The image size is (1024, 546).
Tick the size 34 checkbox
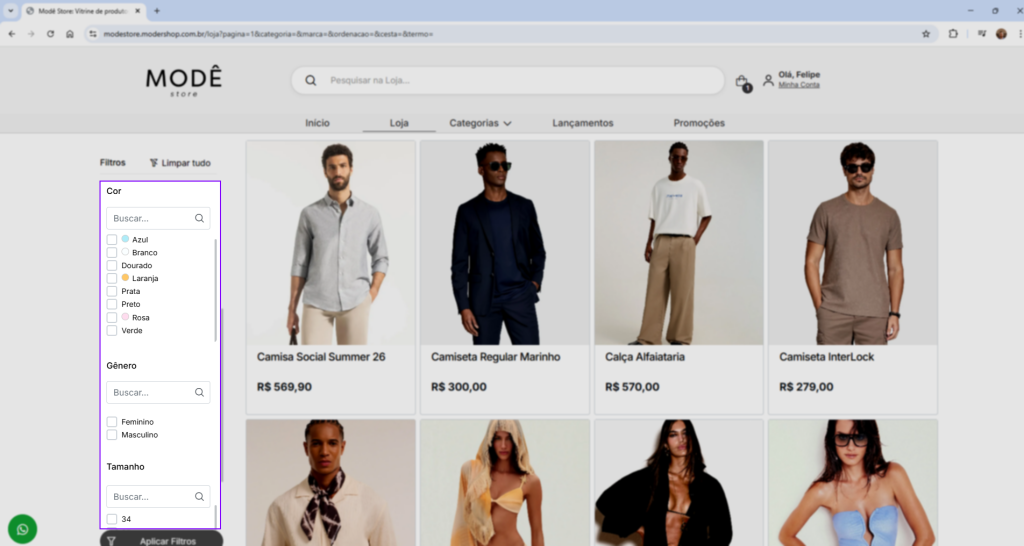[112, 519]
